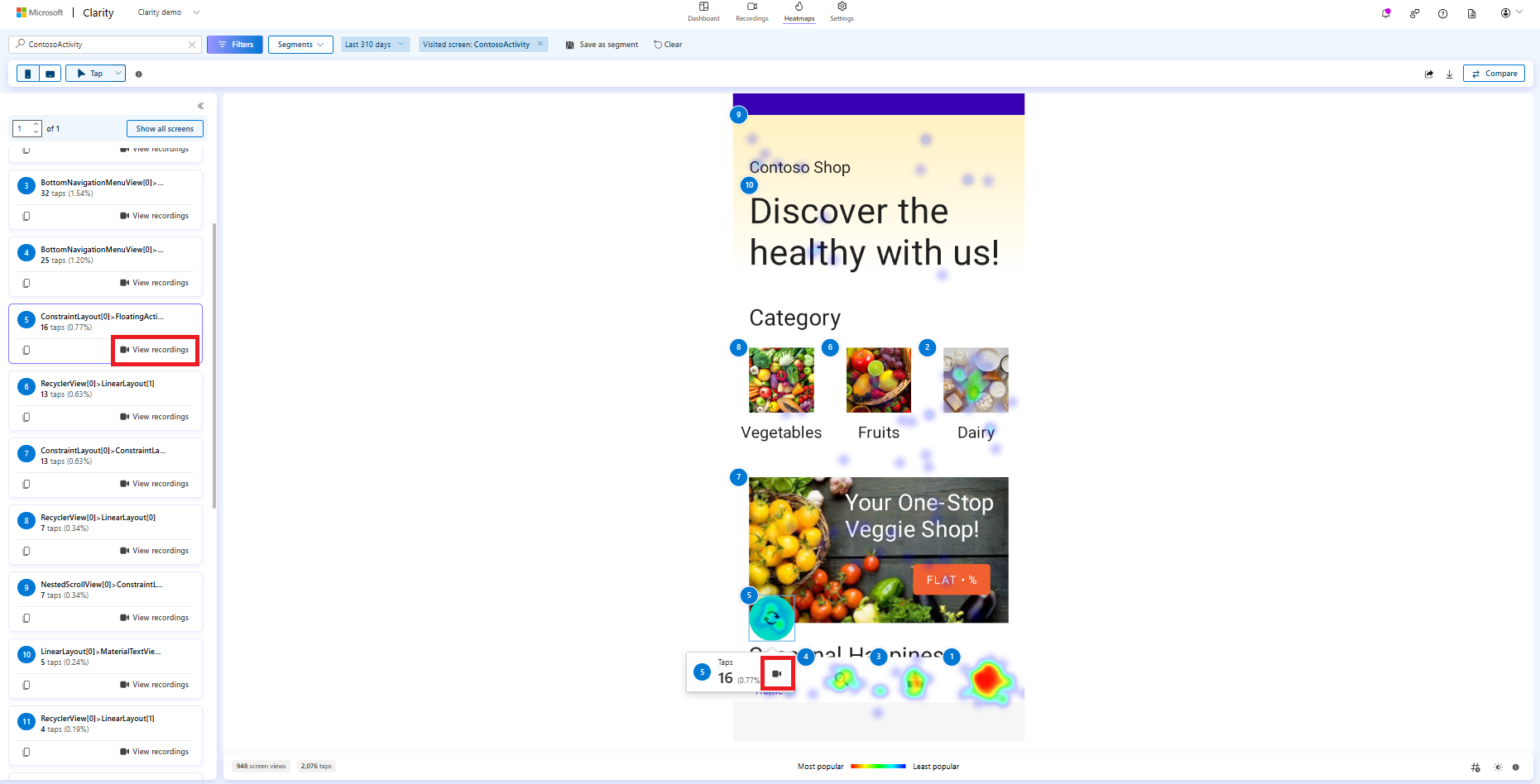Click the info icon at bottom right
The width and height of the screenshot is (1540, 784).
(1516, 767)
